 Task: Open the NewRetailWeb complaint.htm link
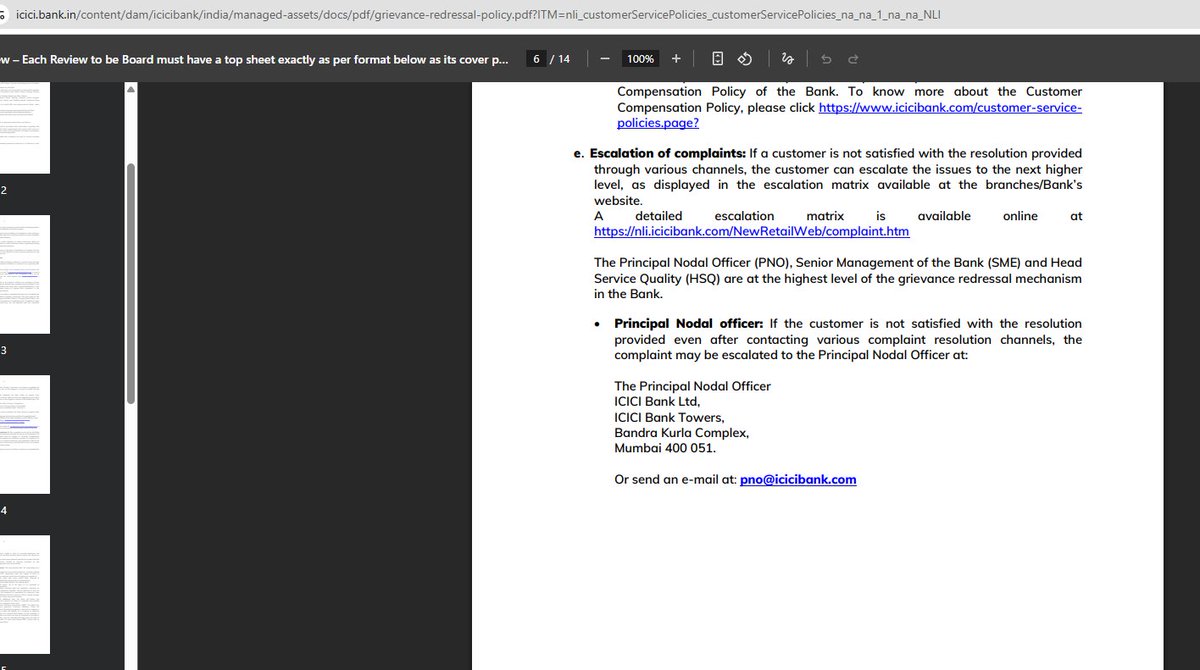pos(751,231)
